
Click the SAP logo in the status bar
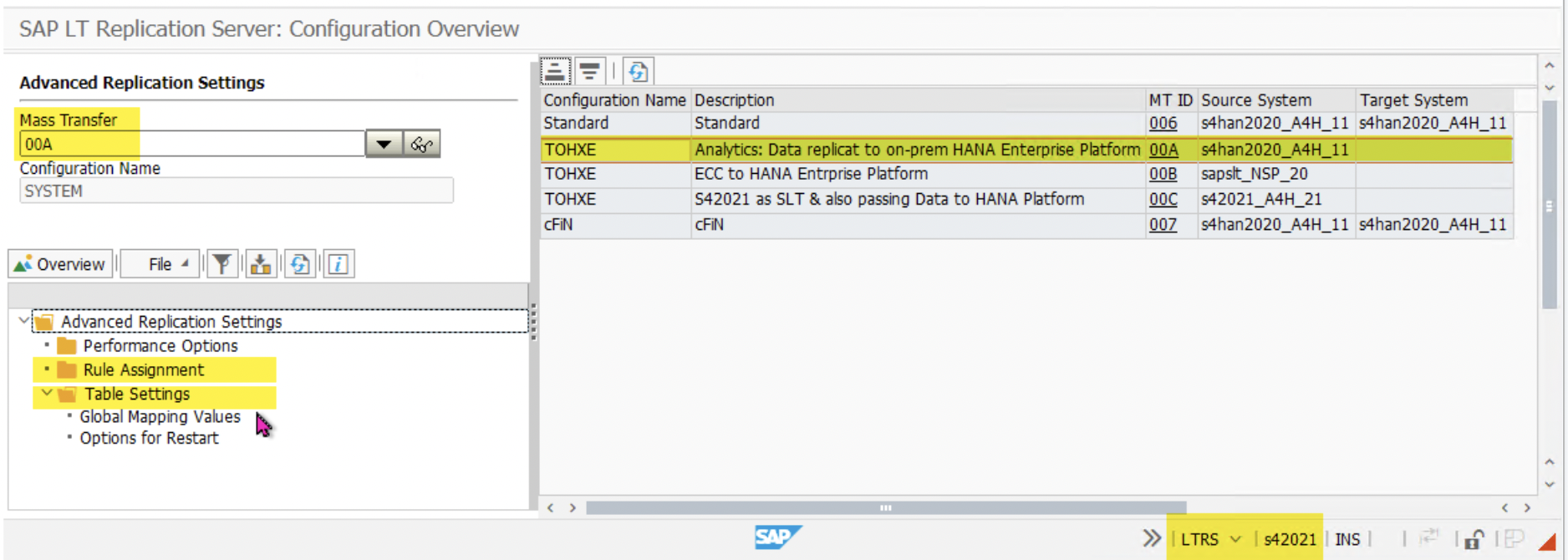tap(777, 537)
